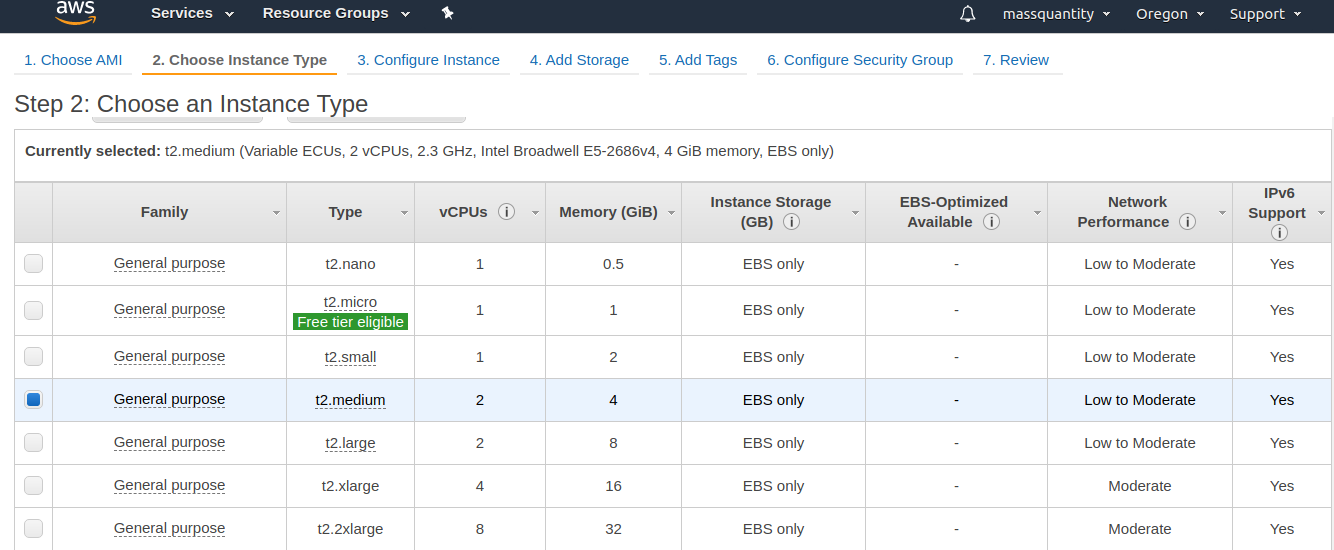Select the t2.nano instance checkbox
Image resolution: width=1334 pixels, height=550 pixels.
tap(34, 264)
